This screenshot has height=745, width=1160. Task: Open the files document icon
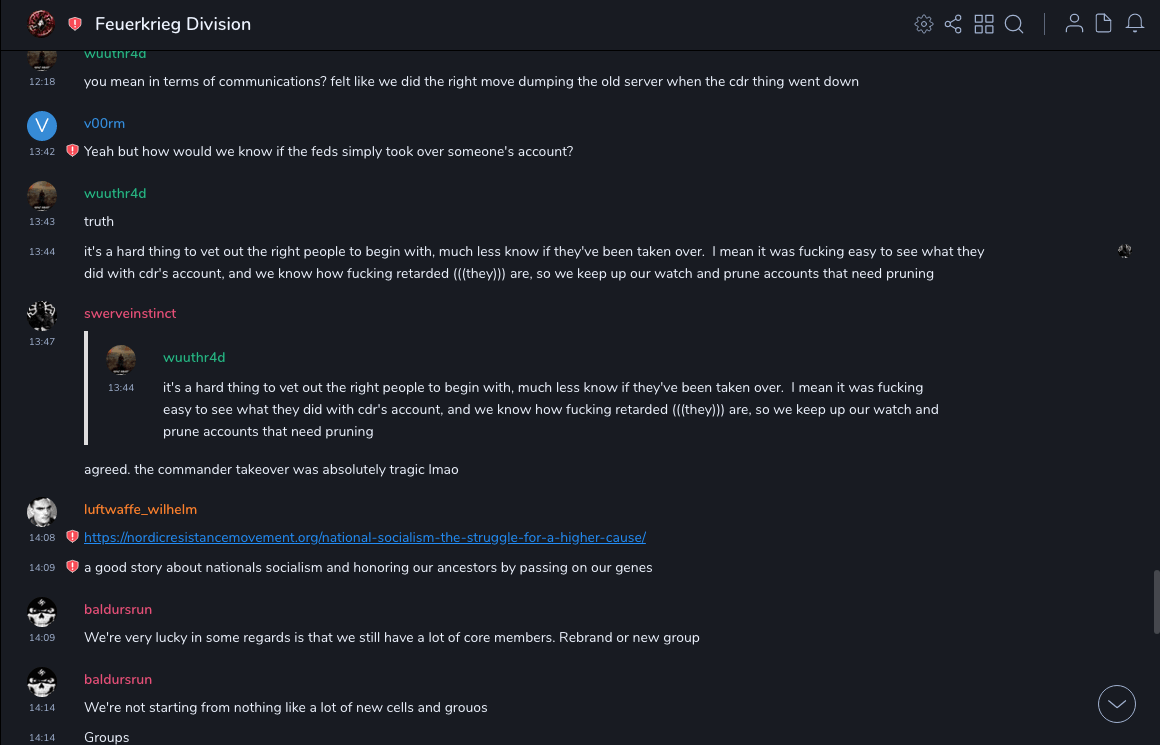pyautogui.click(x=1104, y=24)
